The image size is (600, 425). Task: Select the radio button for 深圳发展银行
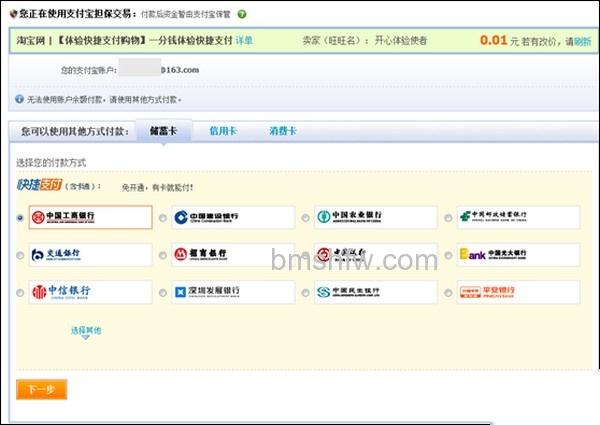coord(163,293)
